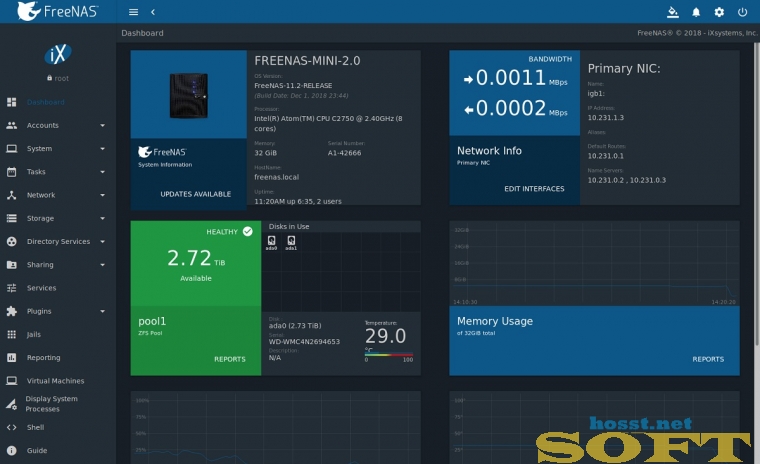Click the EDIT INTERFACES button

[x=534, y=189]
